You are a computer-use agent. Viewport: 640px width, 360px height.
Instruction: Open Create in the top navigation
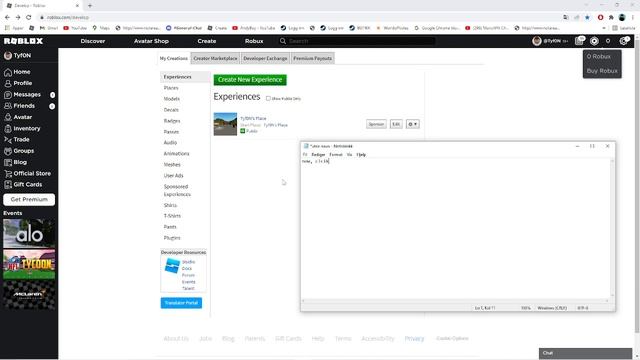click(207, 41)
